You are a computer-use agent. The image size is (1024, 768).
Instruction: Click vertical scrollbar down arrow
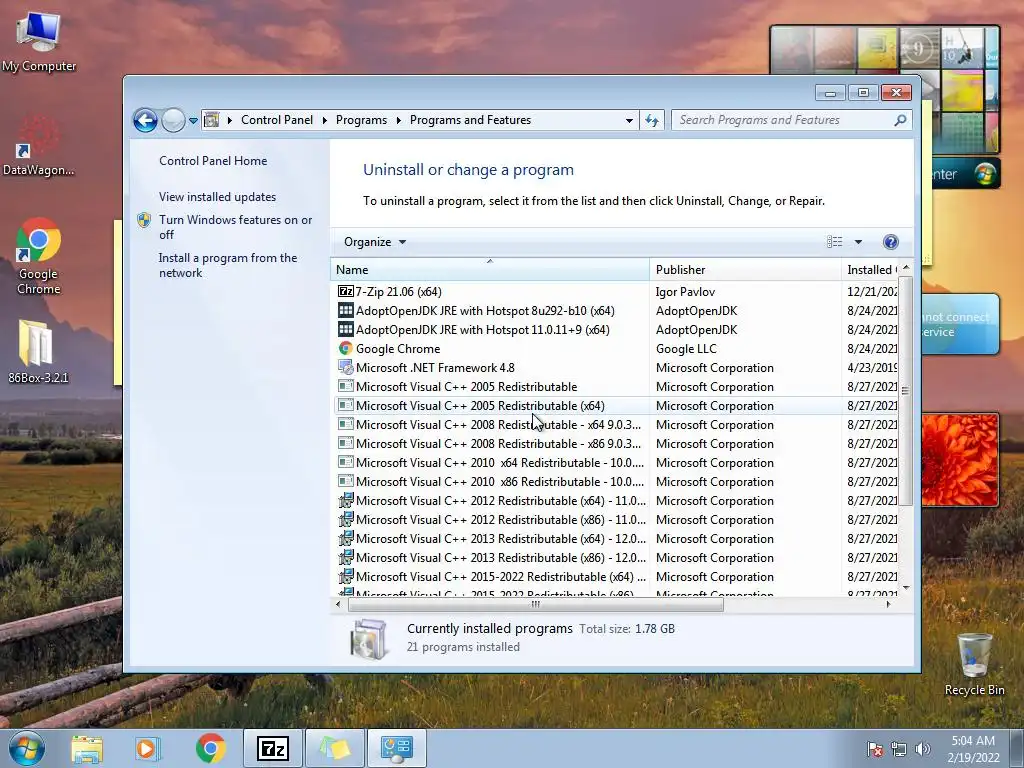906,588
